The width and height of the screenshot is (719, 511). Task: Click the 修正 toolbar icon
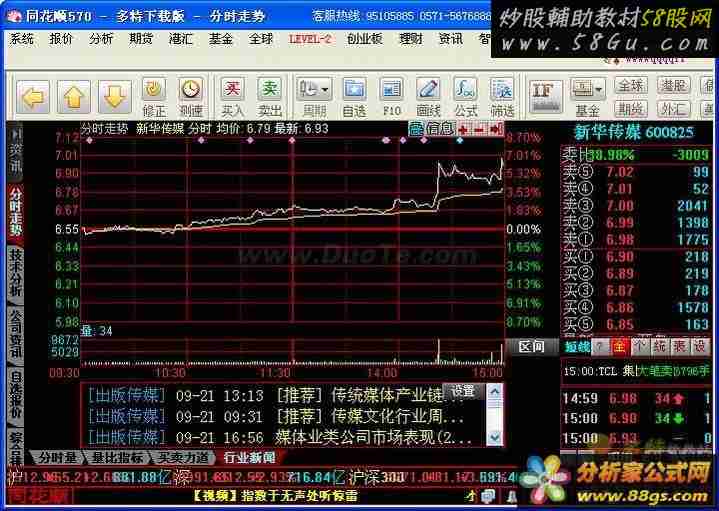pyautogui.click(x=154, y=97)
